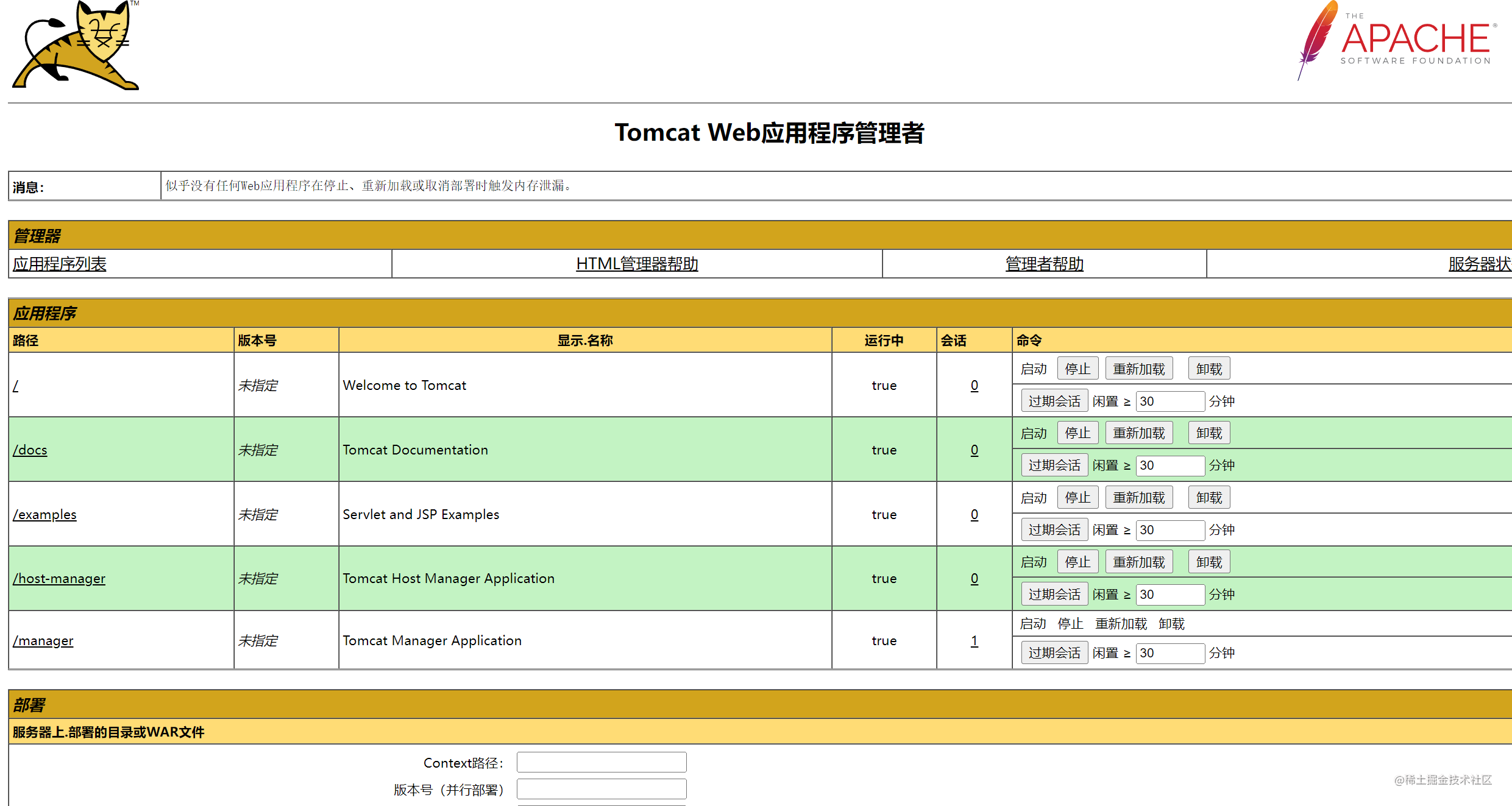Expire sessions for the /docs application

coord(1054,464)
